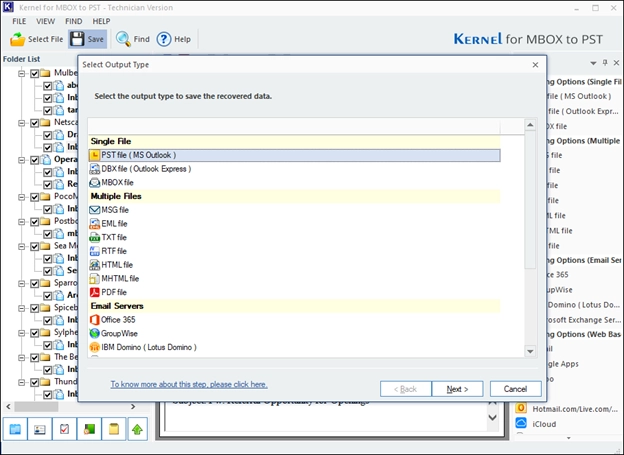Click the Find magnifier icon
The height and width of the screenshot is (455, 624).
click(x=123, y=39)
